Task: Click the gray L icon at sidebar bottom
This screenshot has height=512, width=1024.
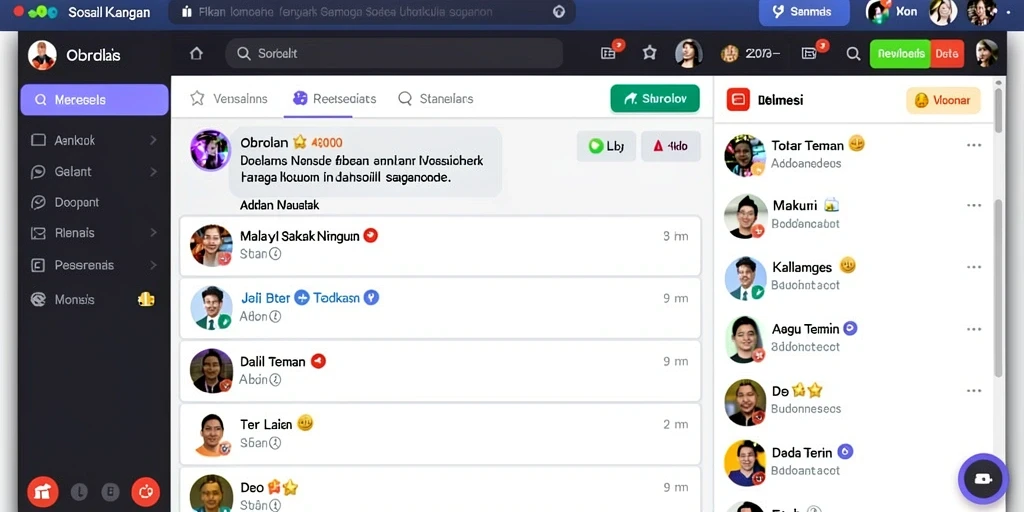Action: click(78, 492)
